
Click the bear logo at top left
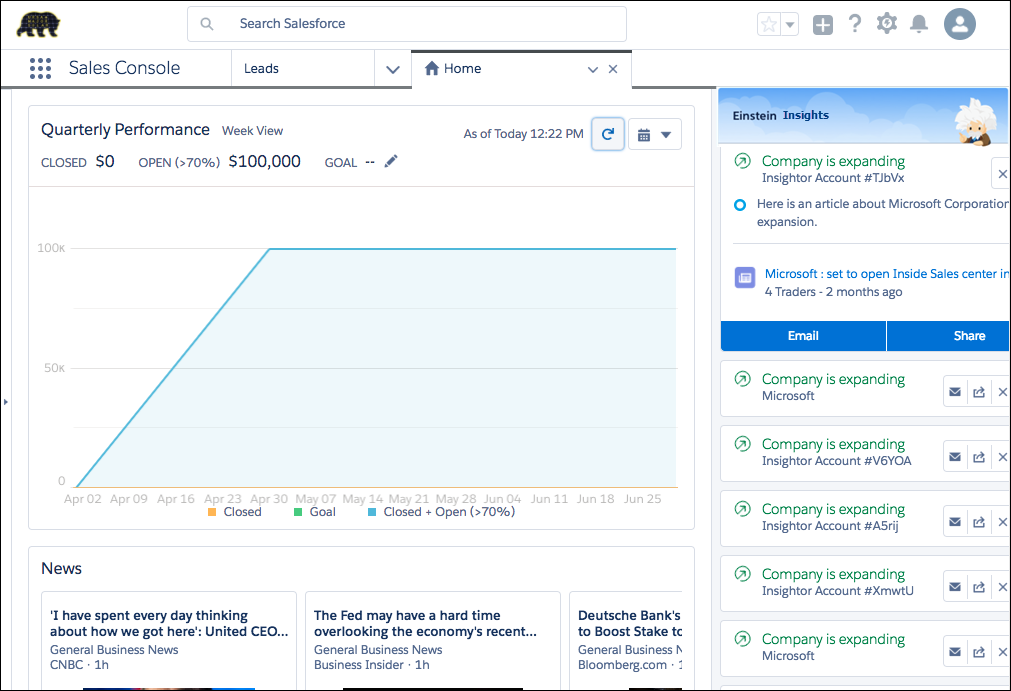coord(38,24)
